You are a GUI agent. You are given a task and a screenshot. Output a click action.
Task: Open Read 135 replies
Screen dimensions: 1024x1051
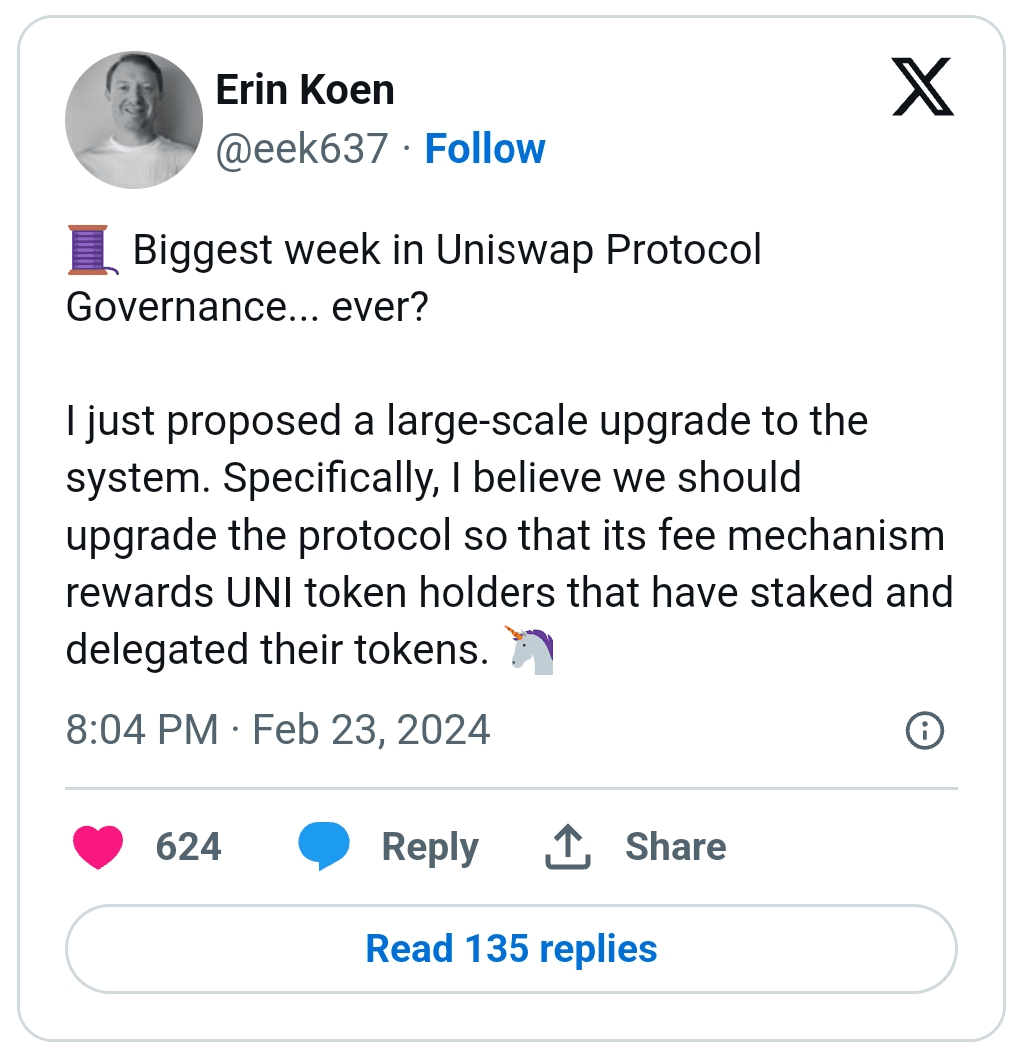pyautogui.click(x=511, y=948)
